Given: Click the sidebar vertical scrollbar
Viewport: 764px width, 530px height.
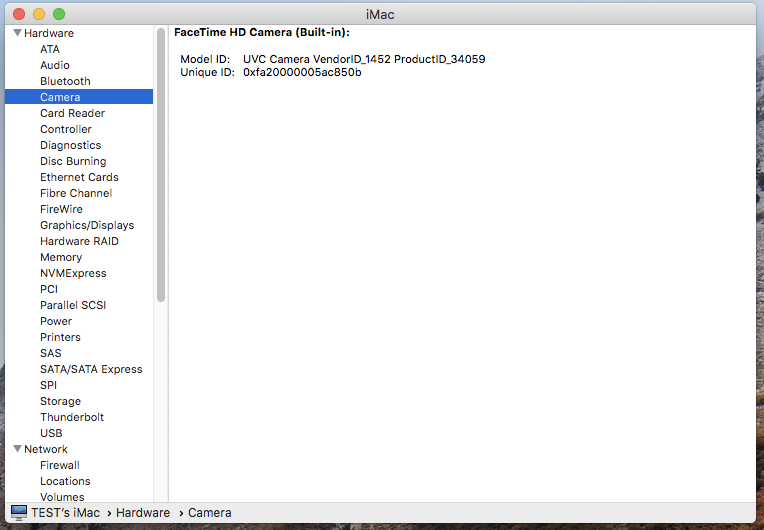Looking at the screenshot, I should [161, 165].
